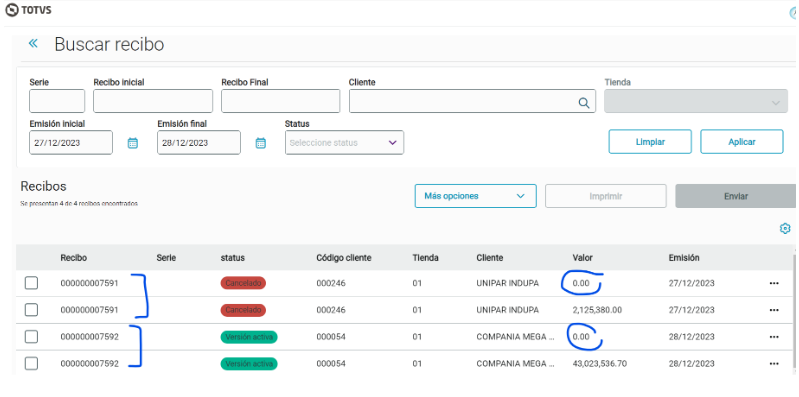The image size is (799, 397).
Task: Click the Código cliente column header
Action: [343, 258]
